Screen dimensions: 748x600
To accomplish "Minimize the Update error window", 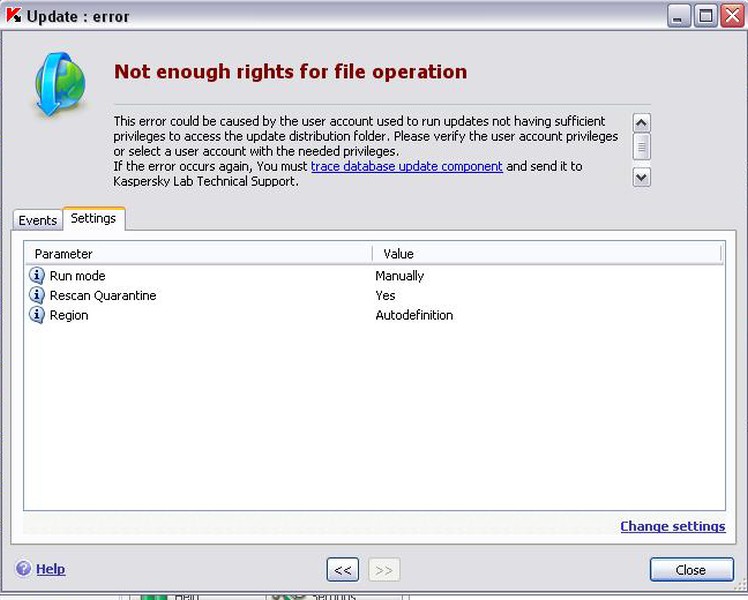I will coord(679,16).
